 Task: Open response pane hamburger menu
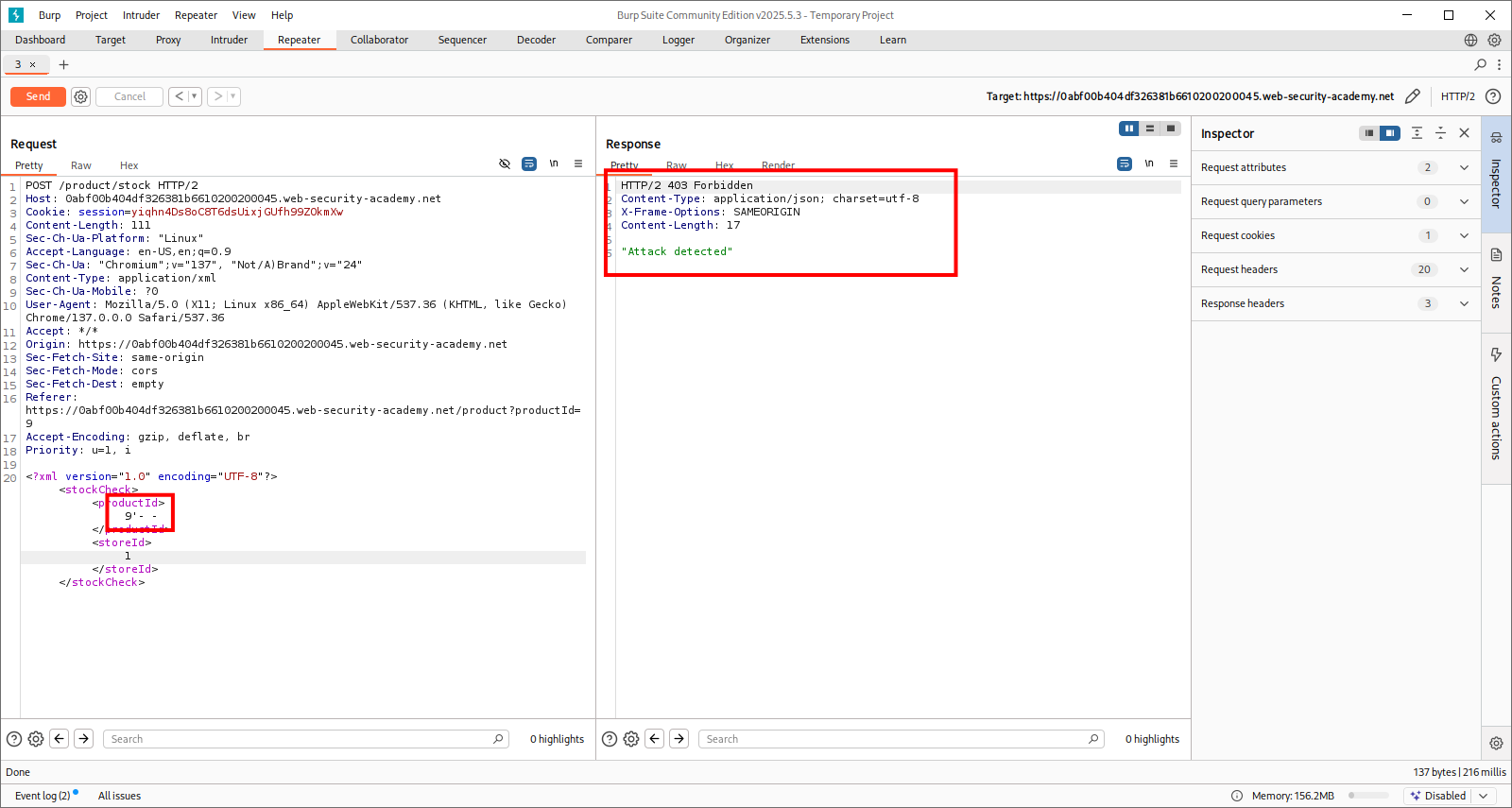tap(1174, 163)
